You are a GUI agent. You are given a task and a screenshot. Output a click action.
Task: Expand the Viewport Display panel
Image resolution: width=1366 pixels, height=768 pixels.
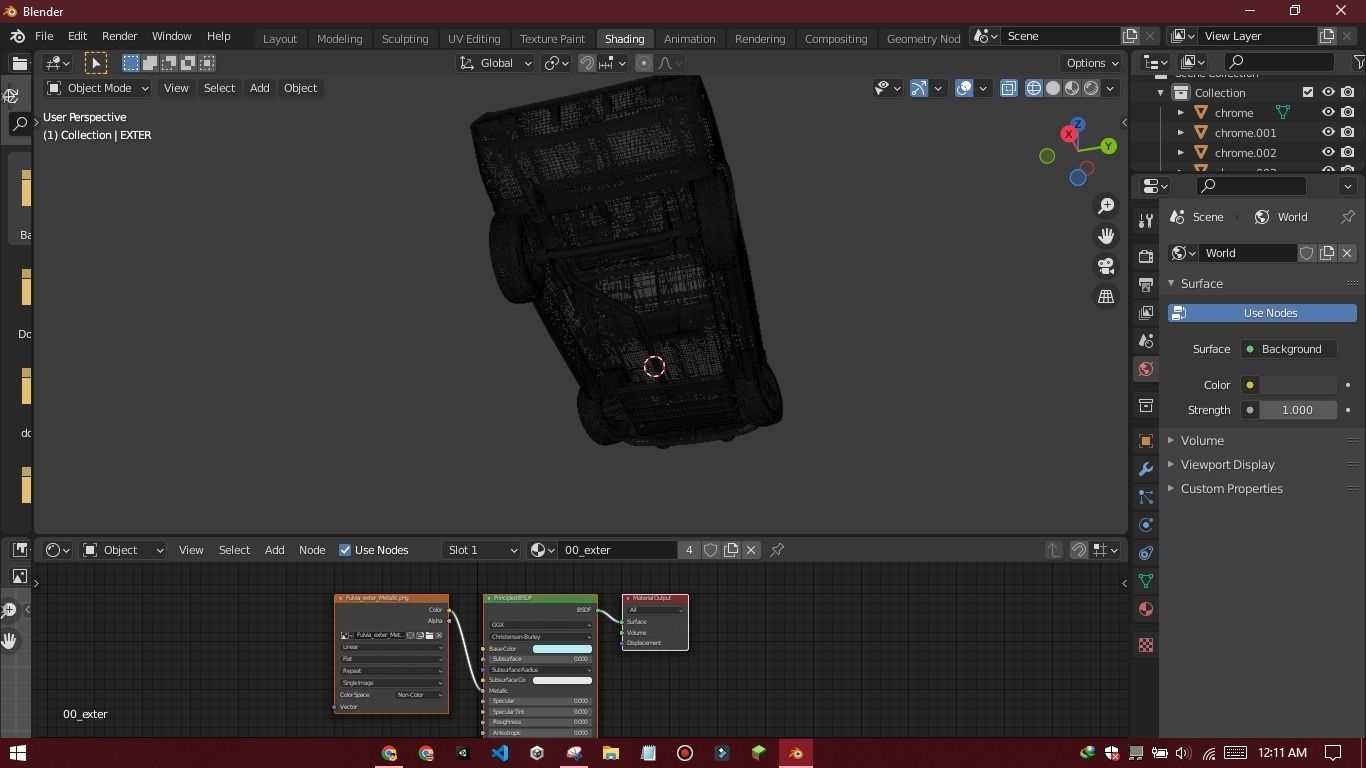click(1171, 465)
